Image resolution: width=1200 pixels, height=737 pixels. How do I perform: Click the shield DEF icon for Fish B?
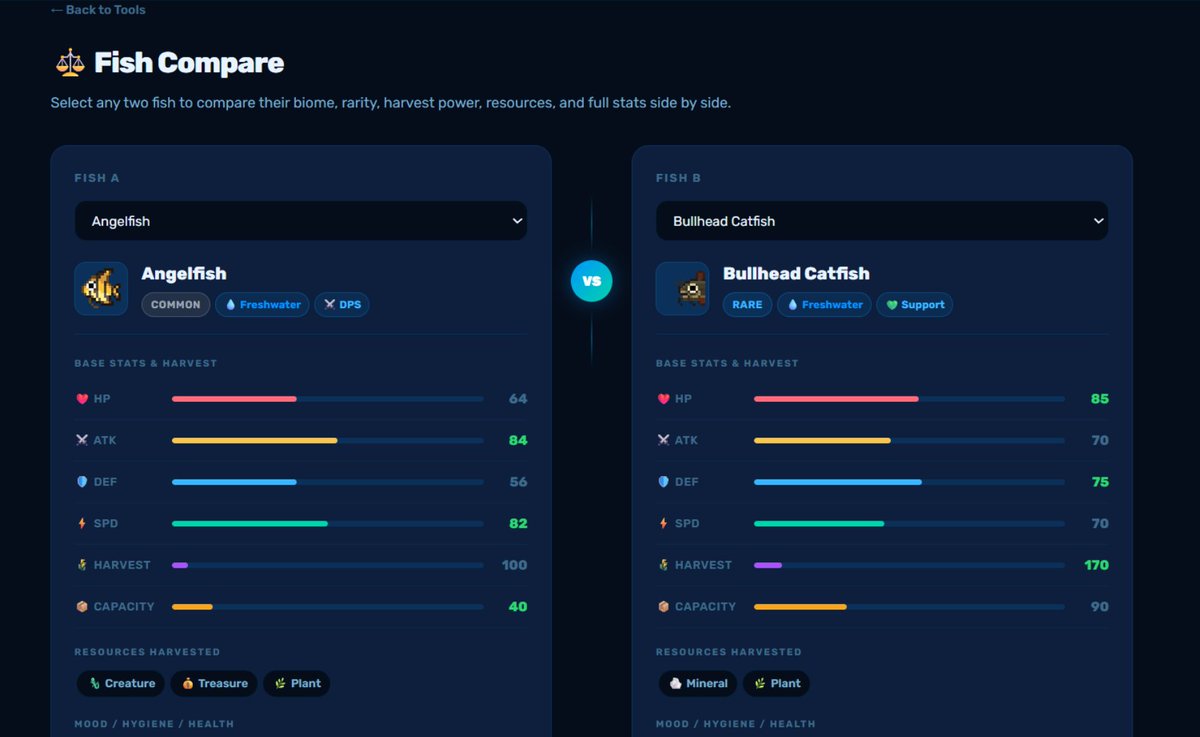click(663, 482)
